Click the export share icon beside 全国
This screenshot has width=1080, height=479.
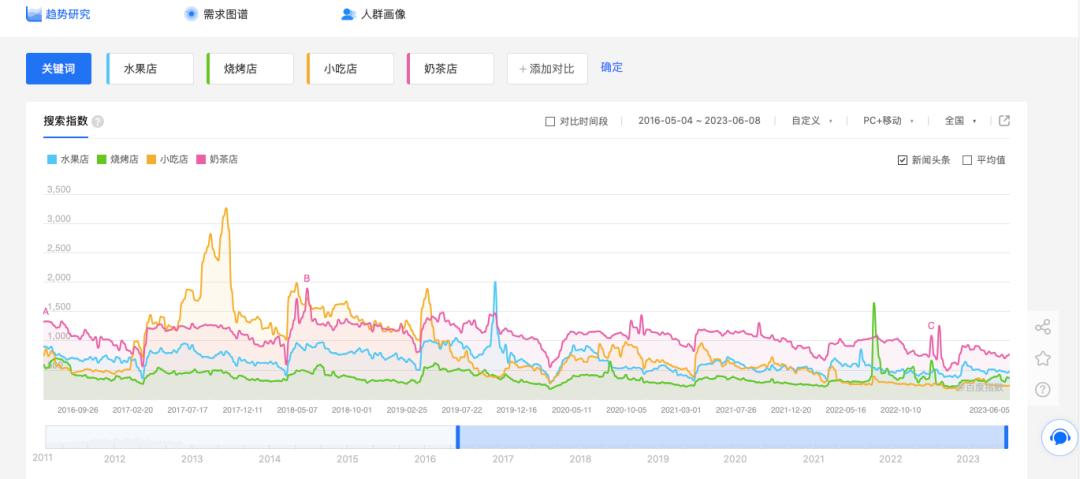tap(1004, 121)
